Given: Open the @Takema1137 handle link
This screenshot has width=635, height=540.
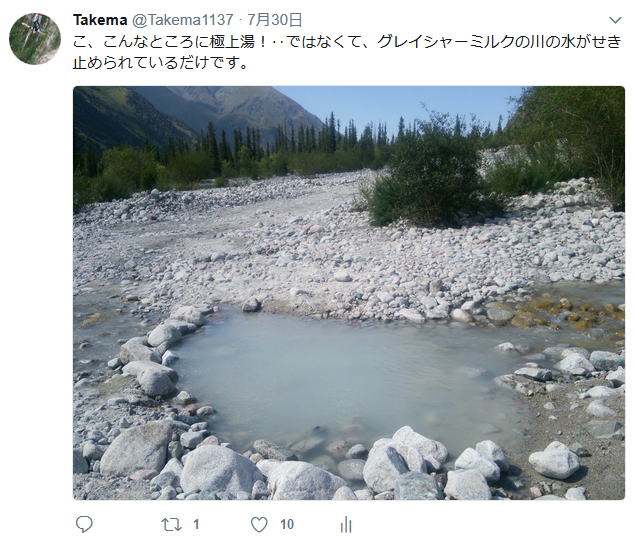Looking at the screenshot, I should [x=183, y=19].
